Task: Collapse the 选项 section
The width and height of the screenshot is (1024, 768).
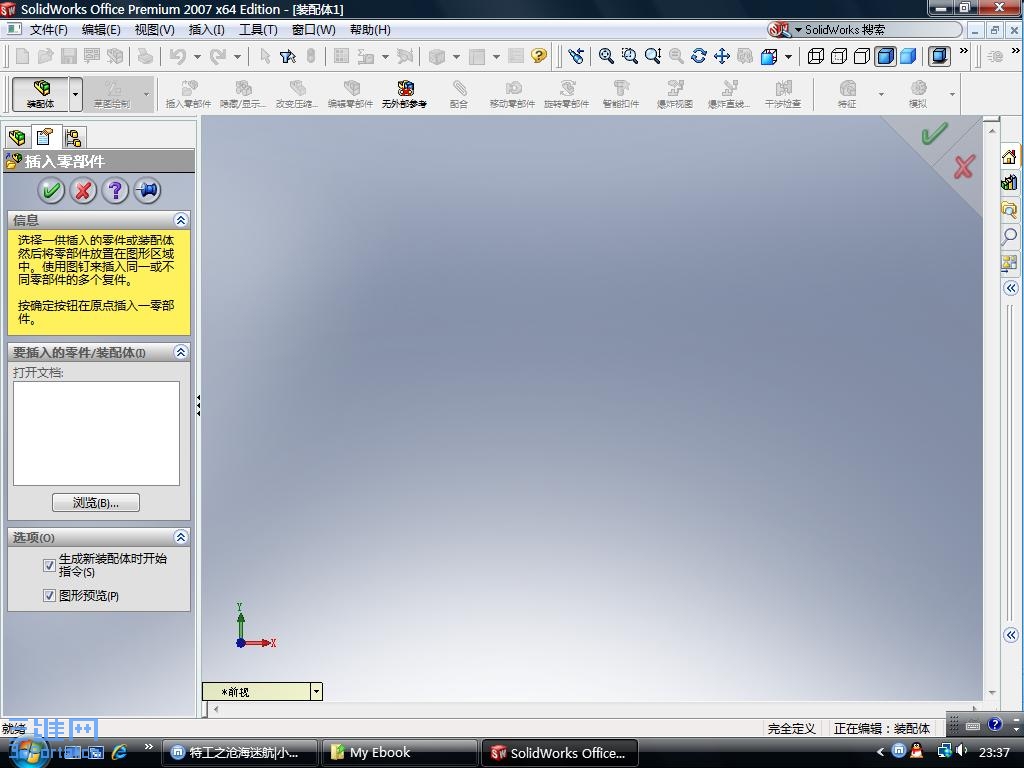Action: pos(181,537)
